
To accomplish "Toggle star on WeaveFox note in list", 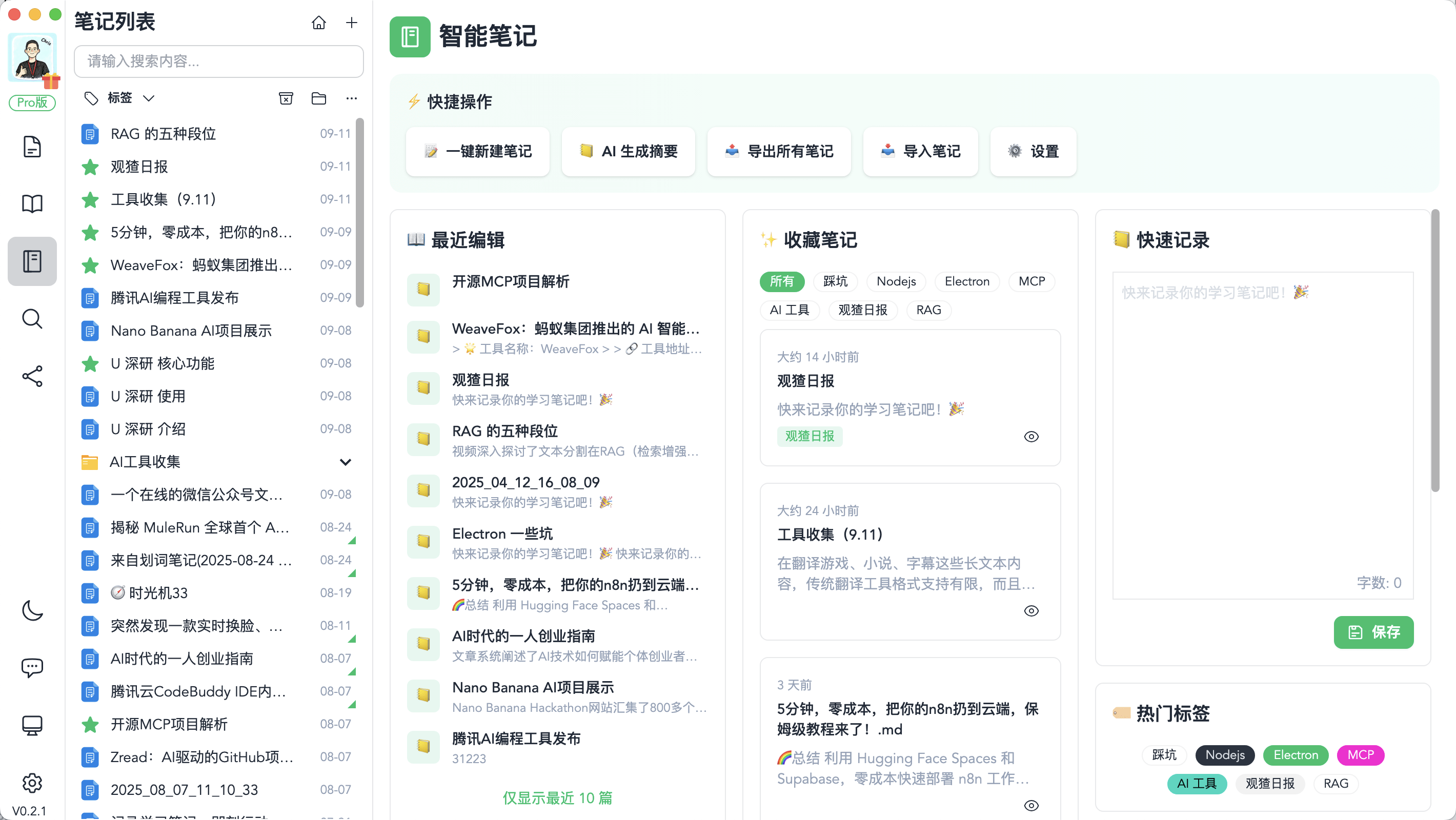I will click(x=90, y=265).
